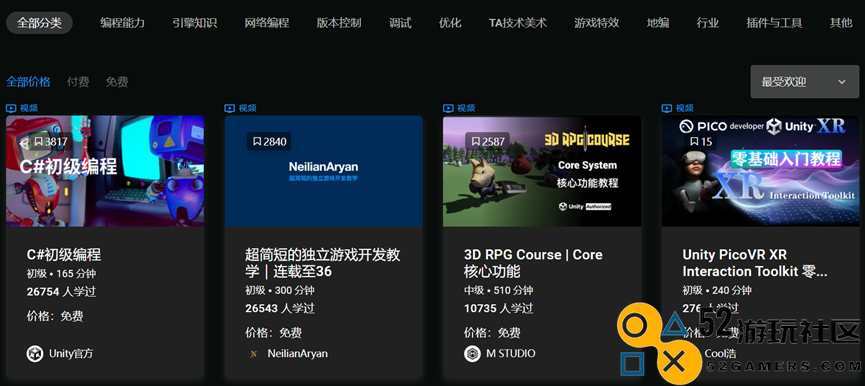Click 价格：免费 on 3D RPG card

pos(492,333)
